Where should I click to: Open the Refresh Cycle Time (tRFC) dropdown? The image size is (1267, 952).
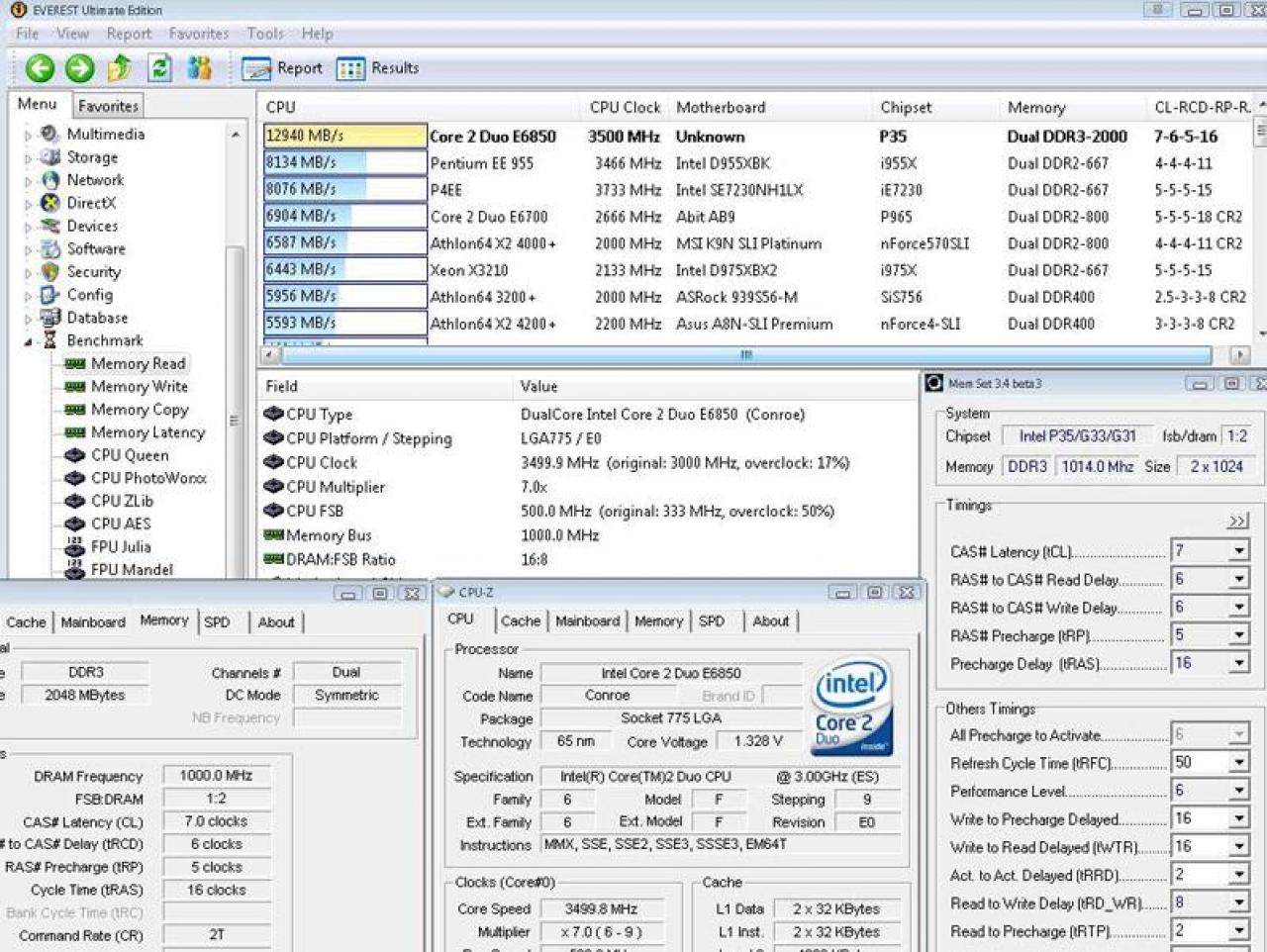pyautogui.click(x=1238, y=762)
